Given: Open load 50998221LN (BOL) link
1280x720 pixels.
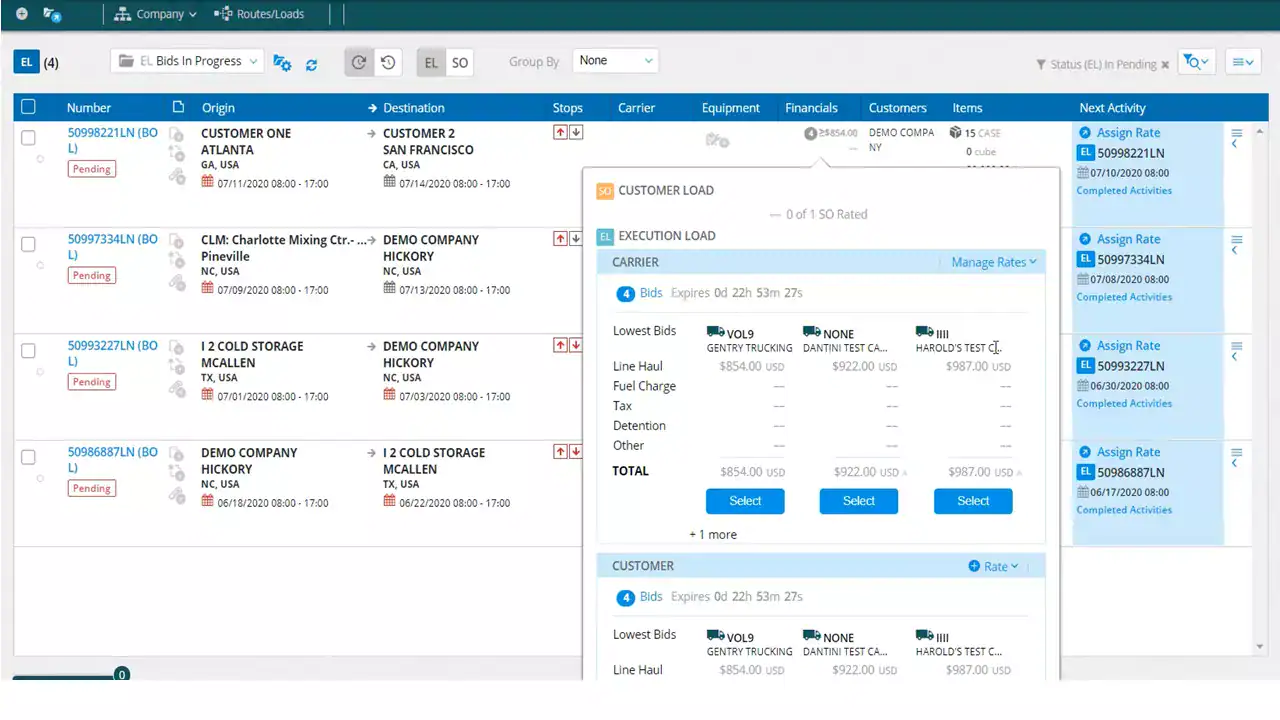Looking at the screenshot, I should click(x=113, y=140).
